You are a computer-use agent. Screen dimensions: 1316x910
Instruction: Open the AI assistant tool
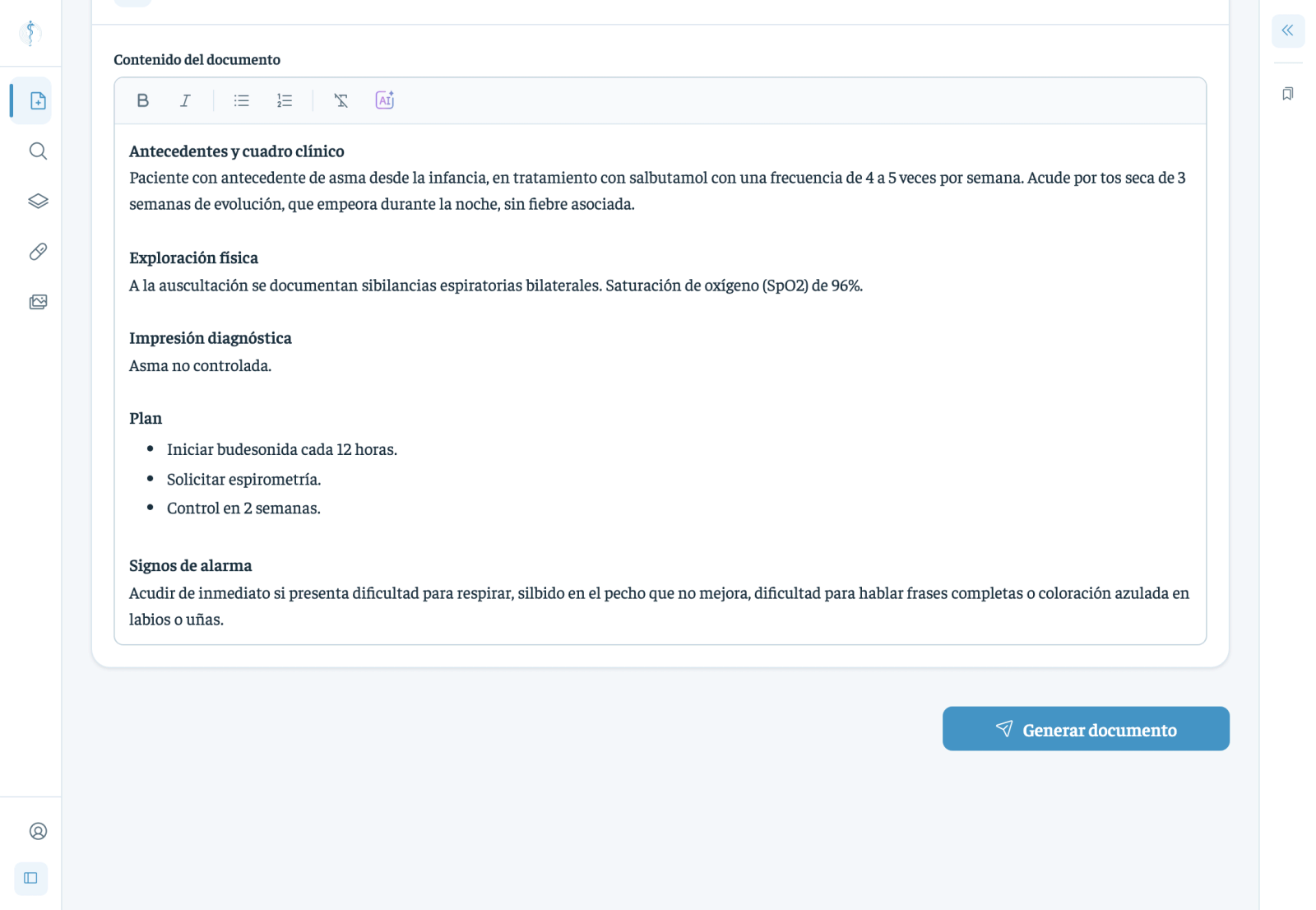coord(384,100)
